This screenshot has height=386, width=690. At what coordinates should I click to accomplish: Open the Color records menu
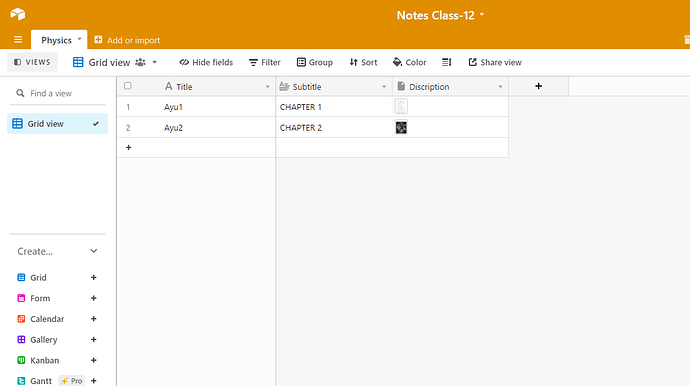coord(409,62)
